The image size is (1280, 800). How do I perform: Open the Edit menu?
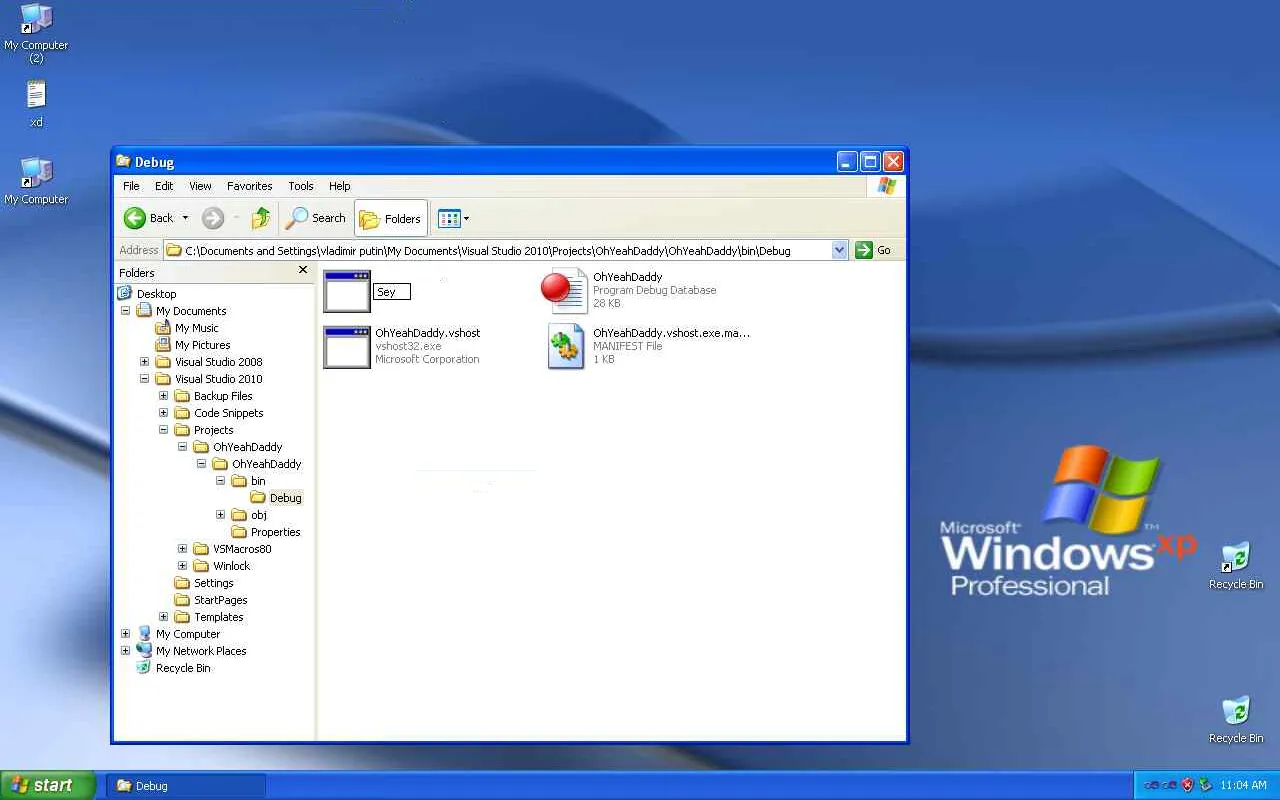[164, 186]
